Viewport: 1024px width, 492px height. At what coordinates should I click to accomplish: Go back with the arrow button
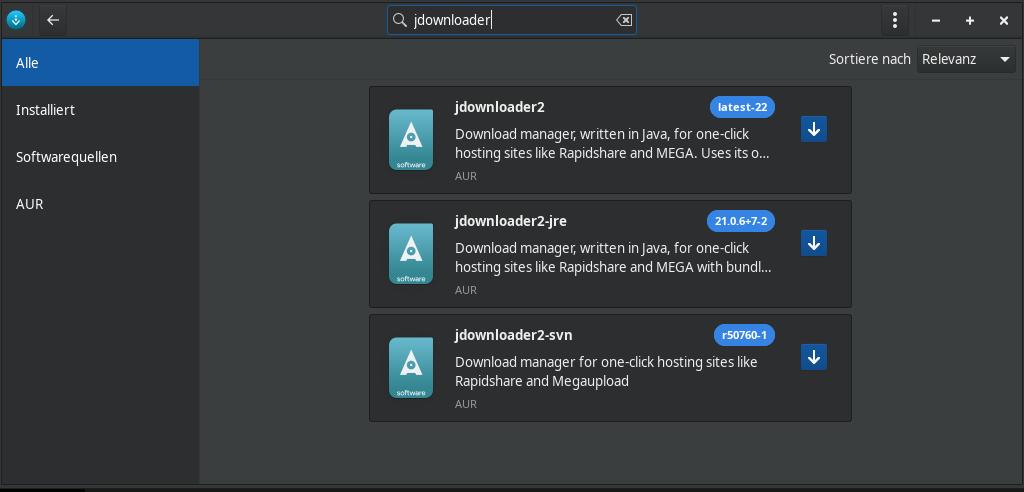(53, 20)
